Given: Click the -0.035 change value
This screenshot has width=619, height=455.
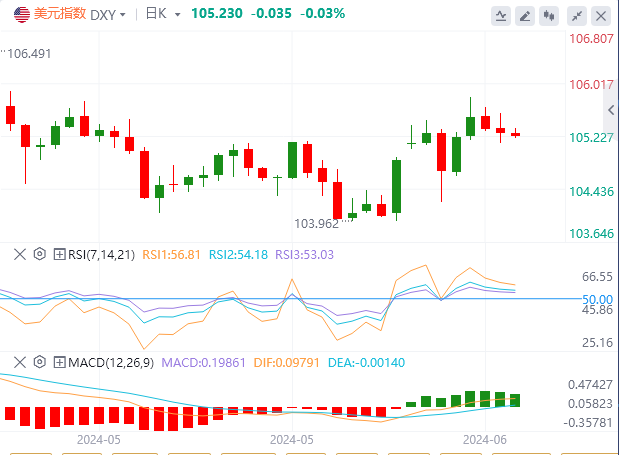Looking at the screenshot, I should coord(271,13).
